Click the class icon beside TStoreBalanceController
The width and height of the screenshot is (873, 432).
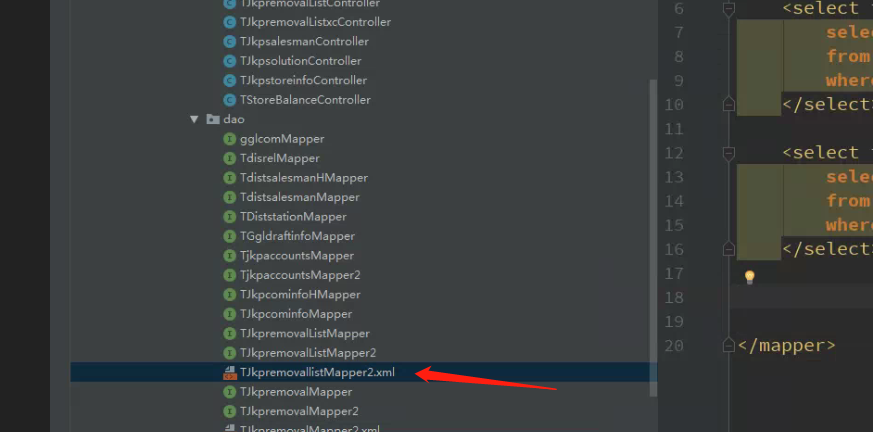[229, 100]
